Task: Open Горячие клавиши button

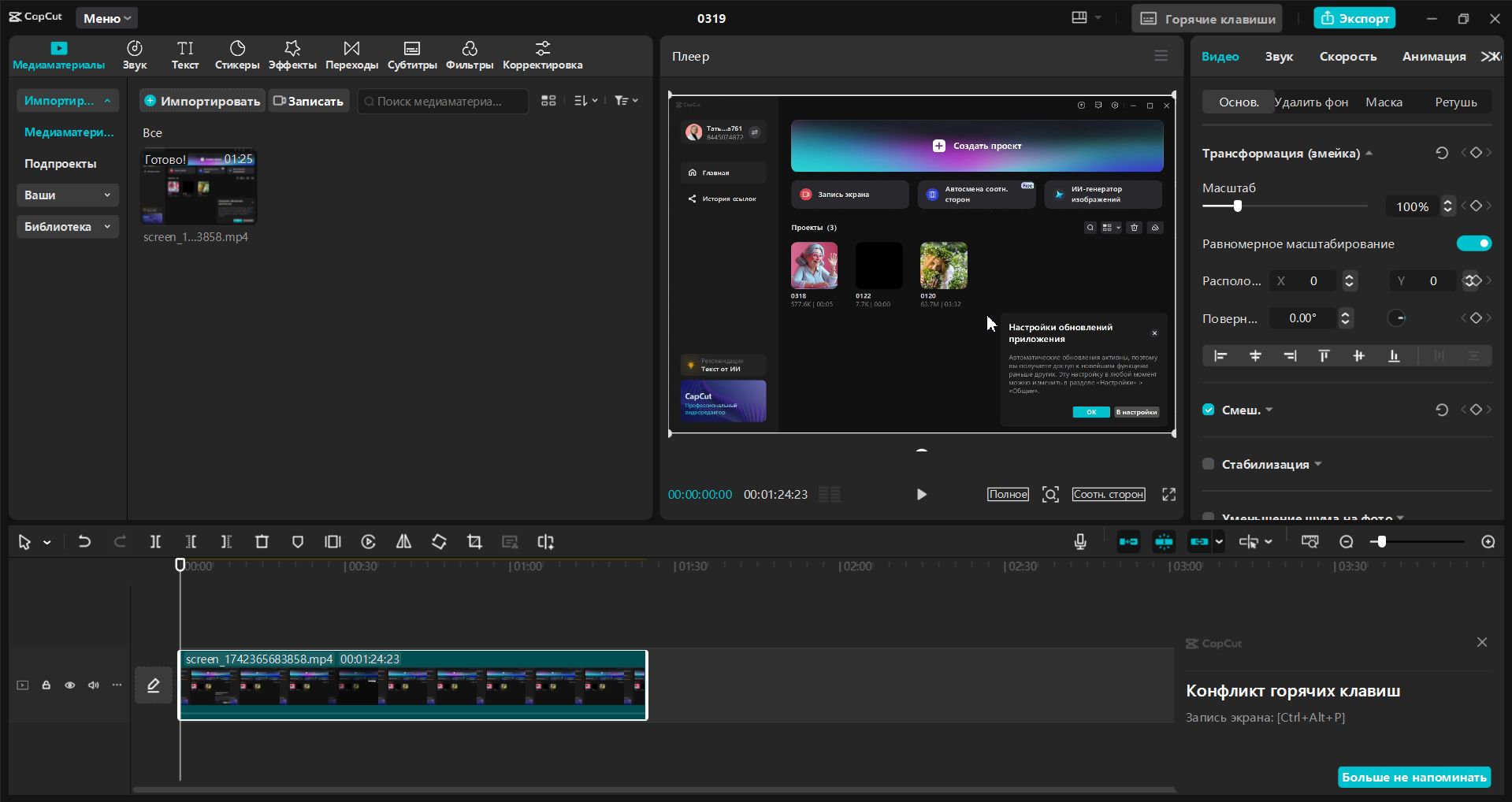Action: pyautogui.click(x=1207, y=18)
